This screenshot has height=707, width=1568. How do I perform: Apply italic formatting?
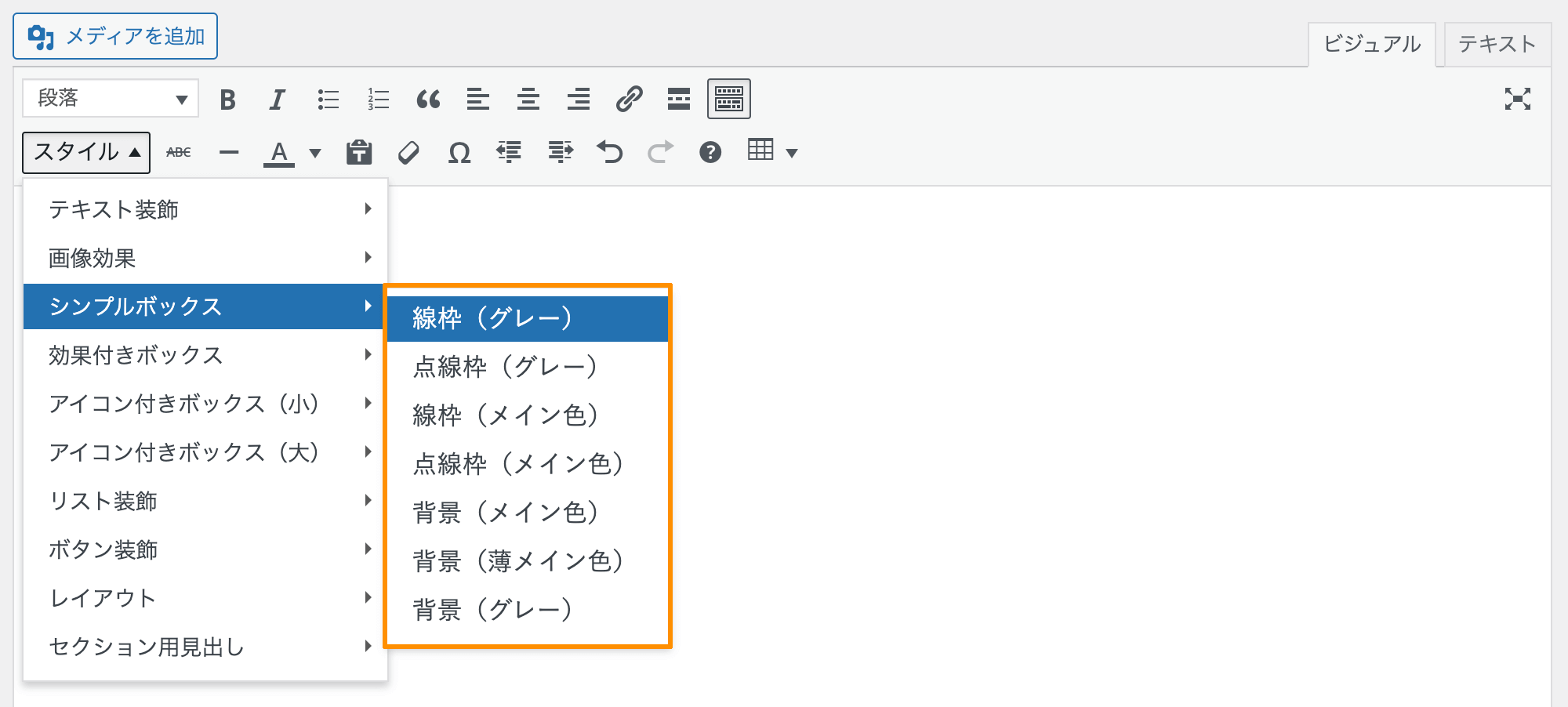click(277, 99)
